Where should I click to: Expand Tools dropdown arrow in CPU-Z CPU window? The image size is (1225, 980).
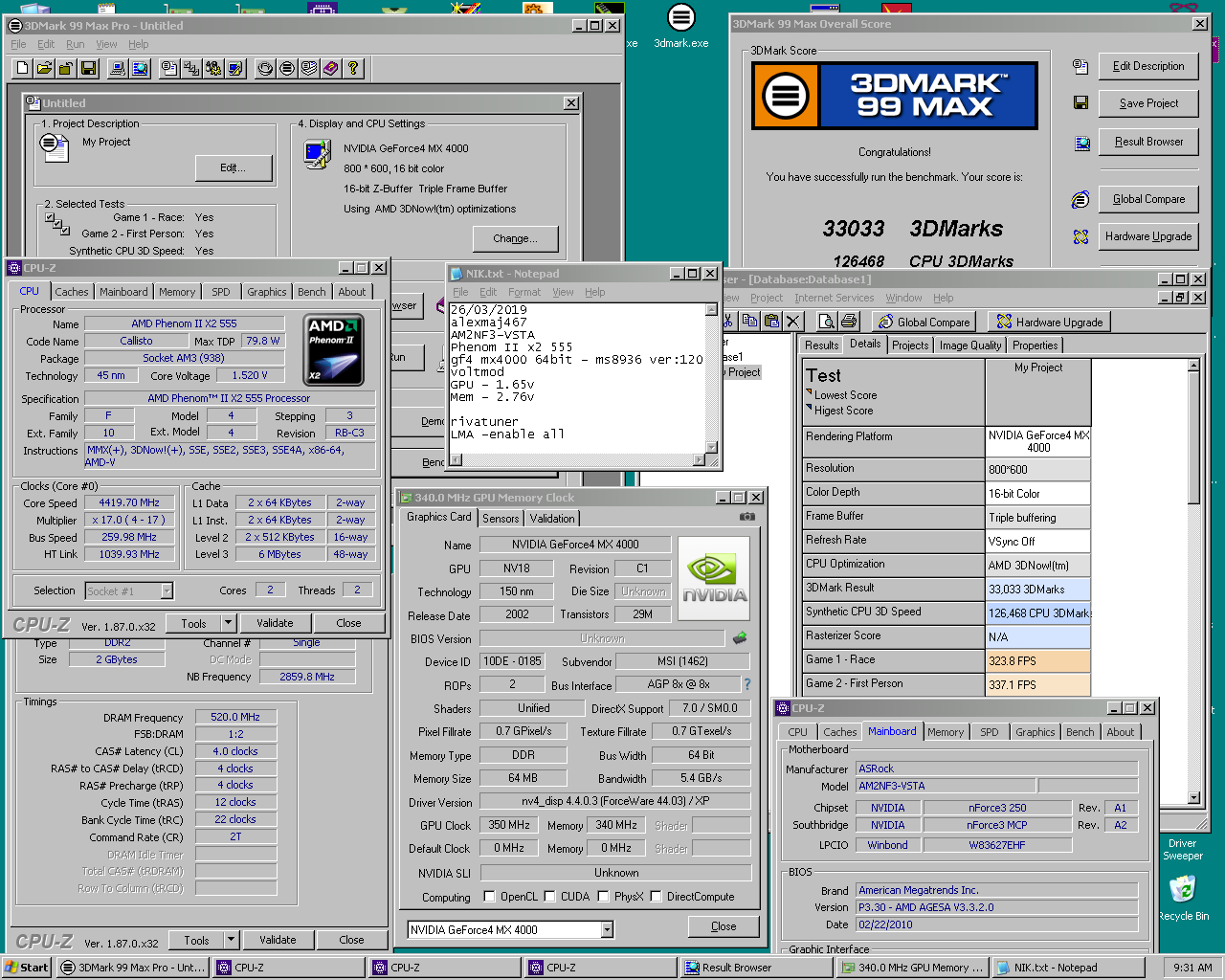[x=228, y=623]
